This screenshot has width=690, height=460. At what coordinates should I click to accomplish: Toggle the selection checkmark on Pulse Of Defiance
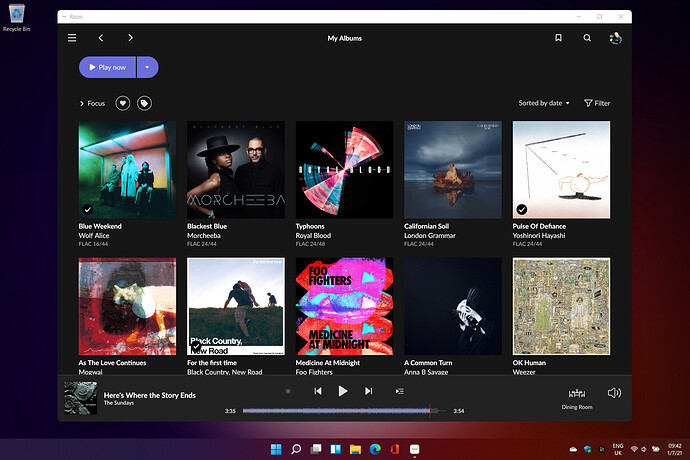[521, 210]
